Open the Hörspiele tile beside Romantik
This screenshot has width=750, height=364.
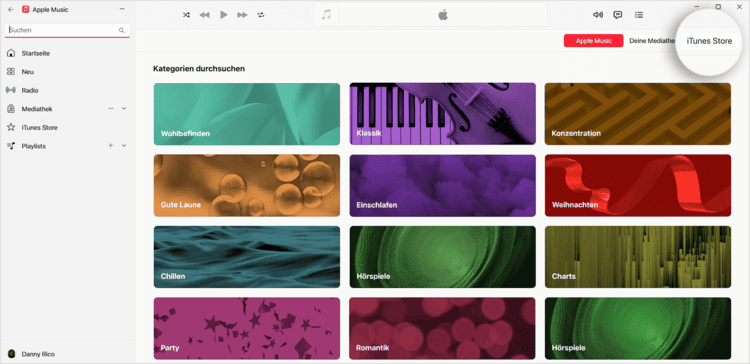[x=638, y=328]
